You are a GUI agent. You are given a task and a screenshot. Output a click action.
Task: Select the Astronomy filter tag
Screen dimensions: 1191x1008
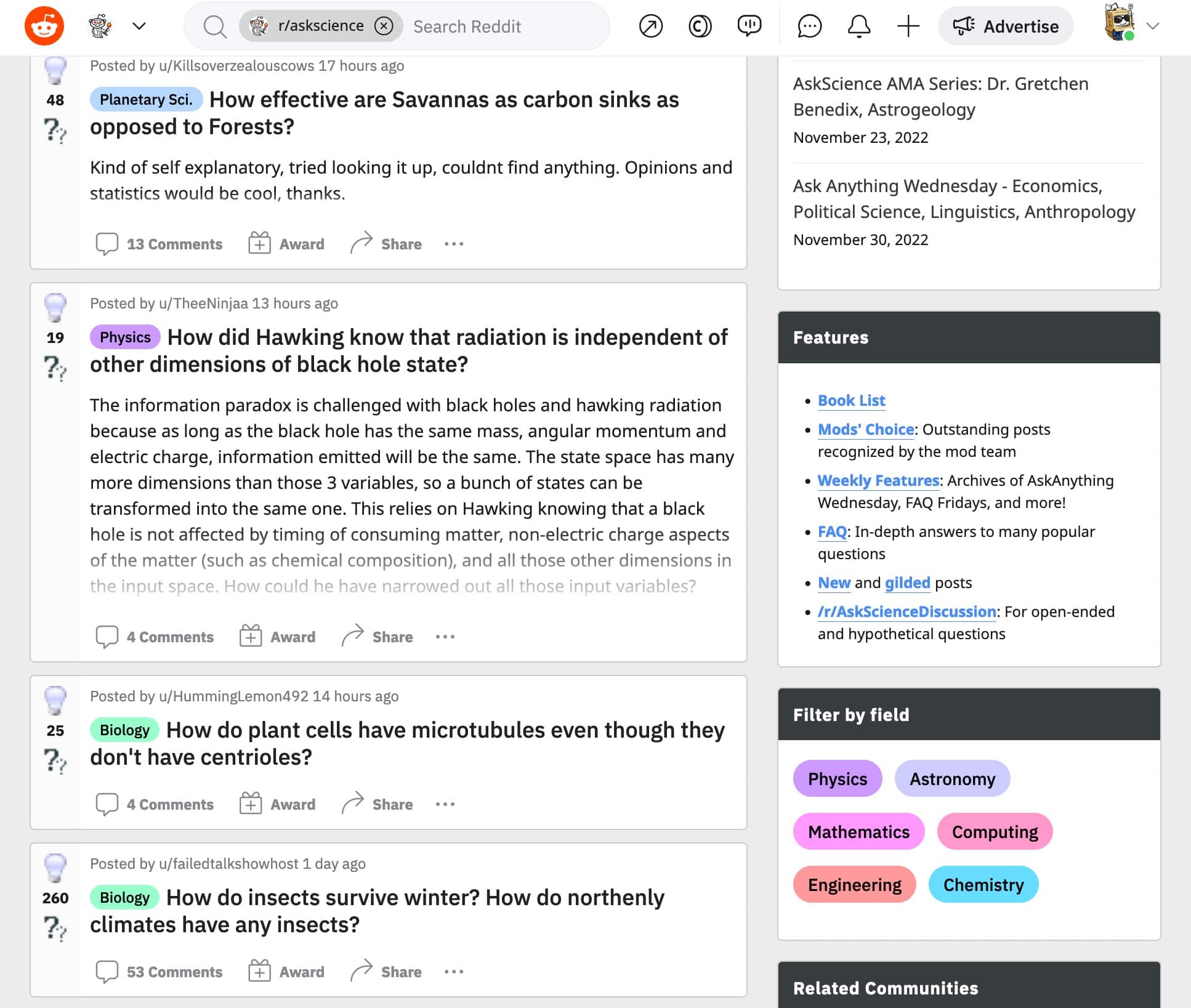950,779
